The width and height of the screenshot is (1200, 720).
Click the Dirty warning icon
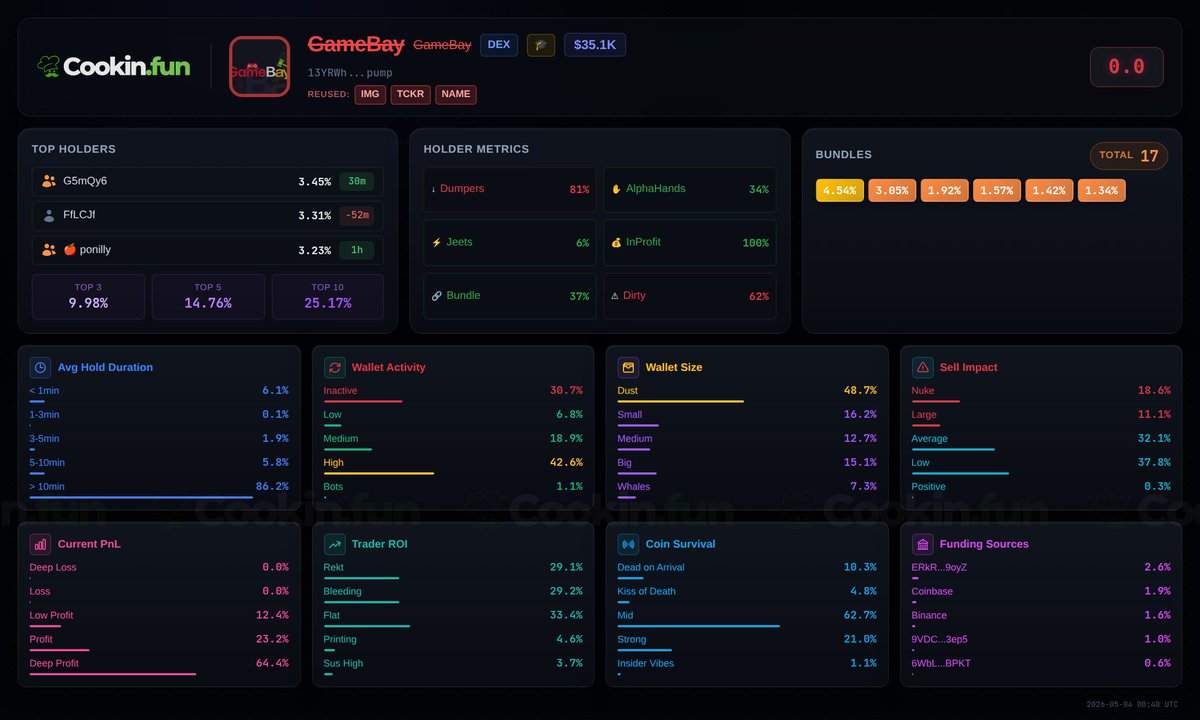tap(615, 296)
